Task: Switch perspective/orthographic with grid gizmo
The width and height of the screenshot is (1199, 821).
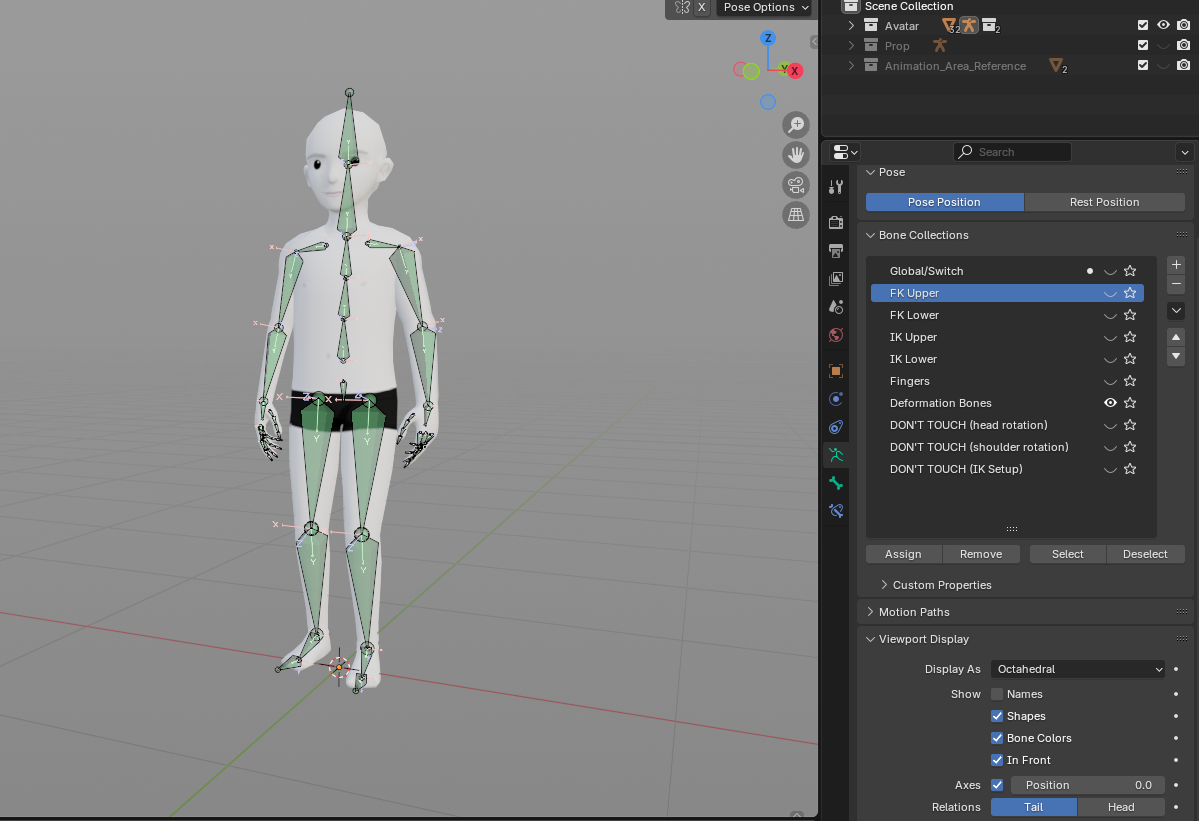Action: click(796, 214)
